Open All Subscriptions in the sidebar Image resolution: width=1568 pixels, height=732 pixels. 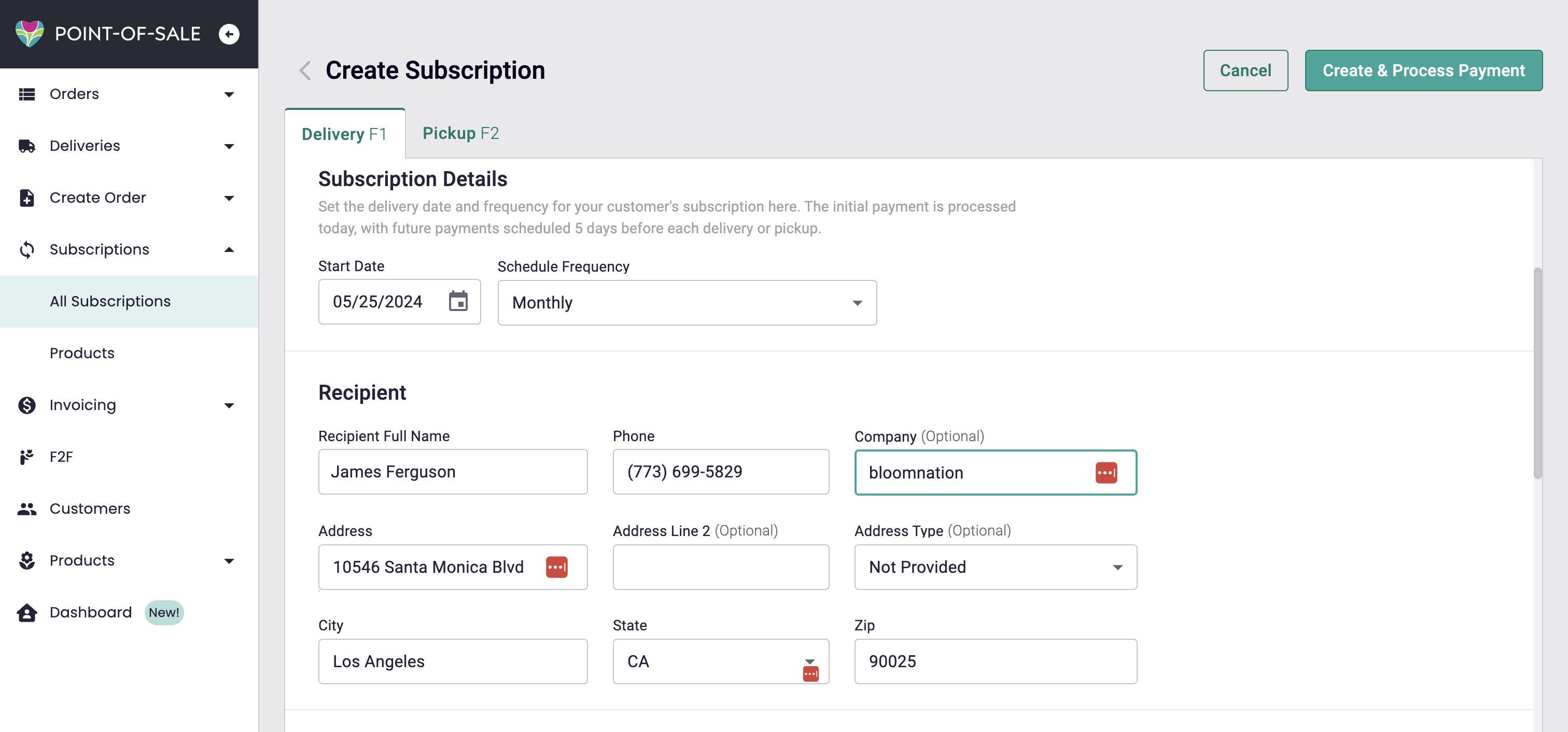[129, 302]
